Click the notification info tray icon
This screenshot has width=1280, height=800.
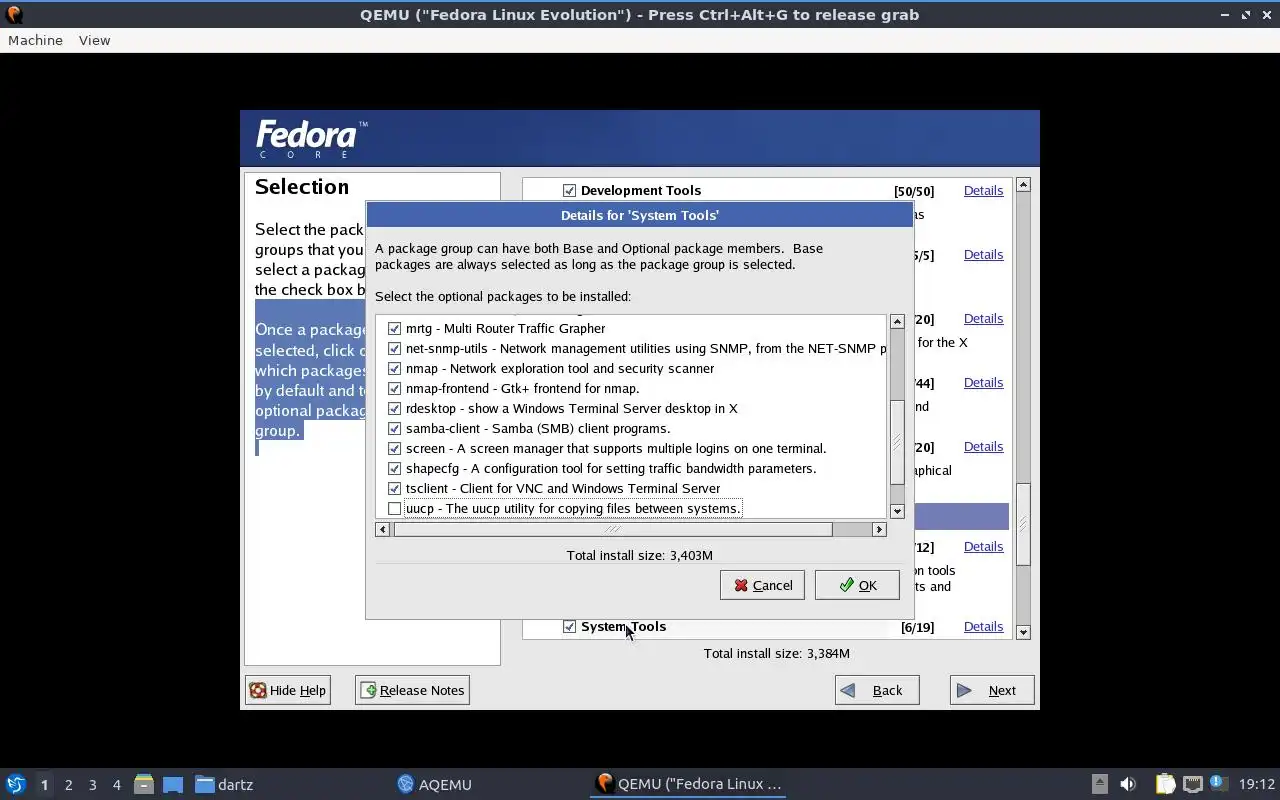[x=1218, y=783]
